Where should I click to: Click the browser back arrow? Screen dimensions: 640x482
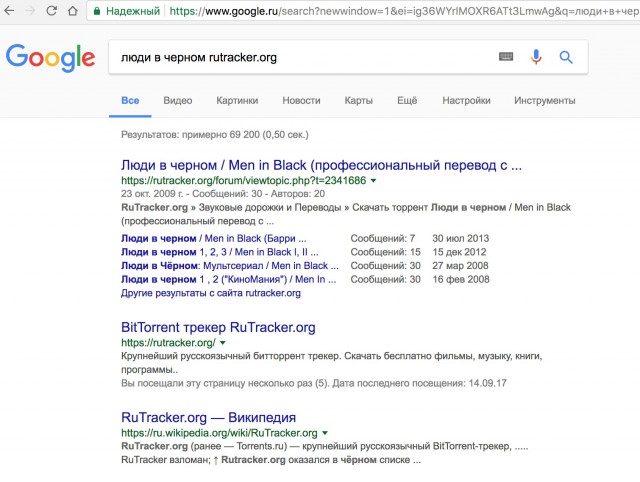[9, 10]
